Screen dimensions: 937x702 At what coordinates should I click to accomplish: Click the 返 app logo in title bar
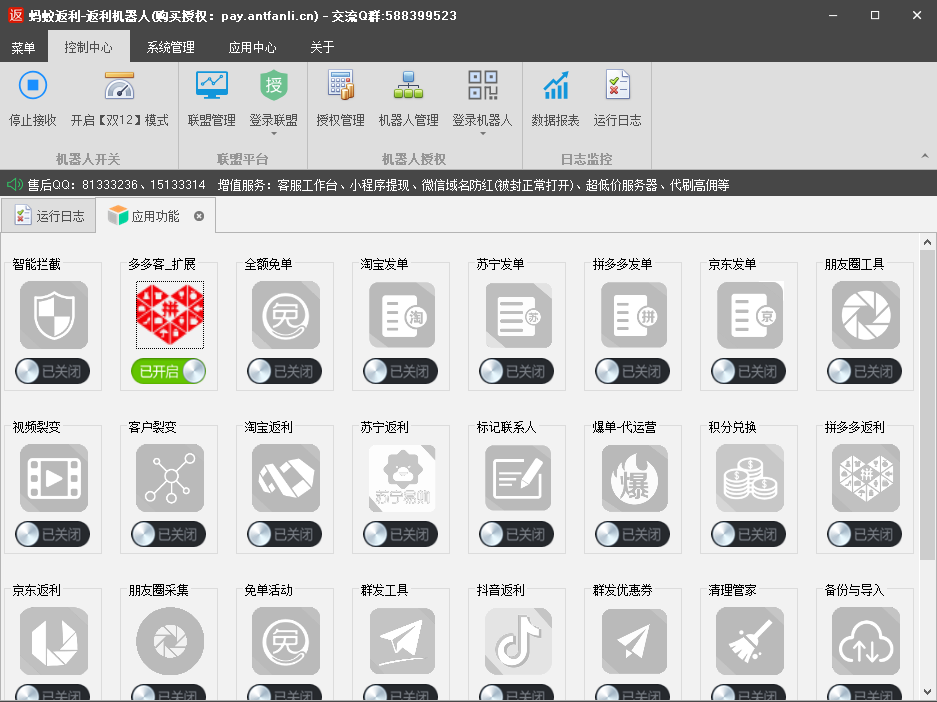pyautogui.click(x=16, y=14)
